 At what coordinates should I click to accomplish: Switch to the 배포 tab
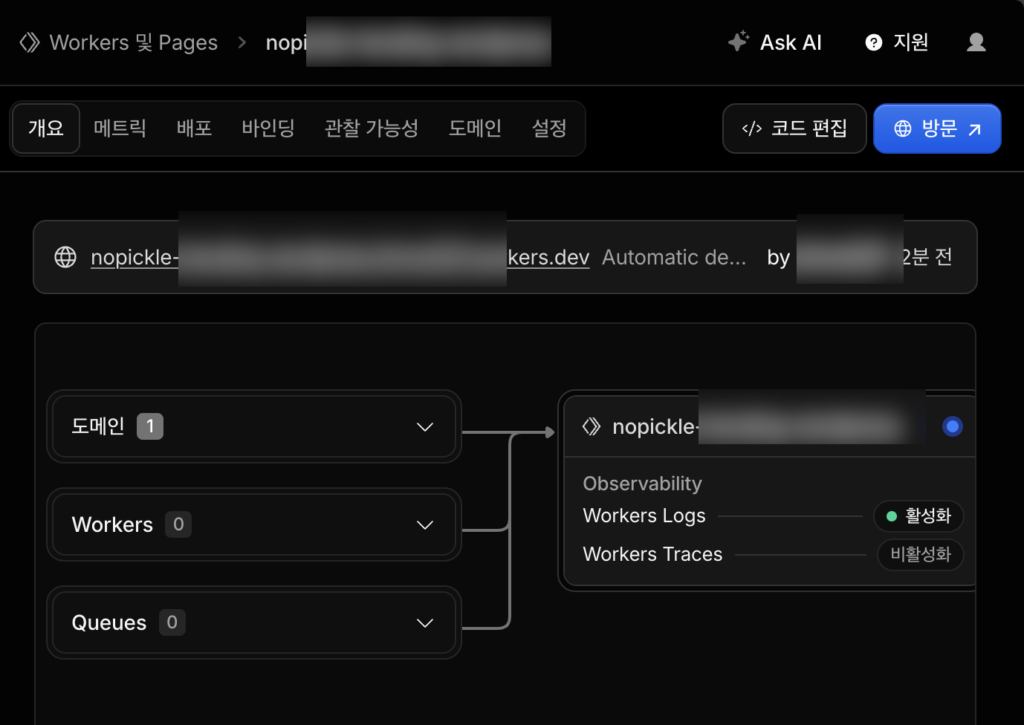click(194, 128)
